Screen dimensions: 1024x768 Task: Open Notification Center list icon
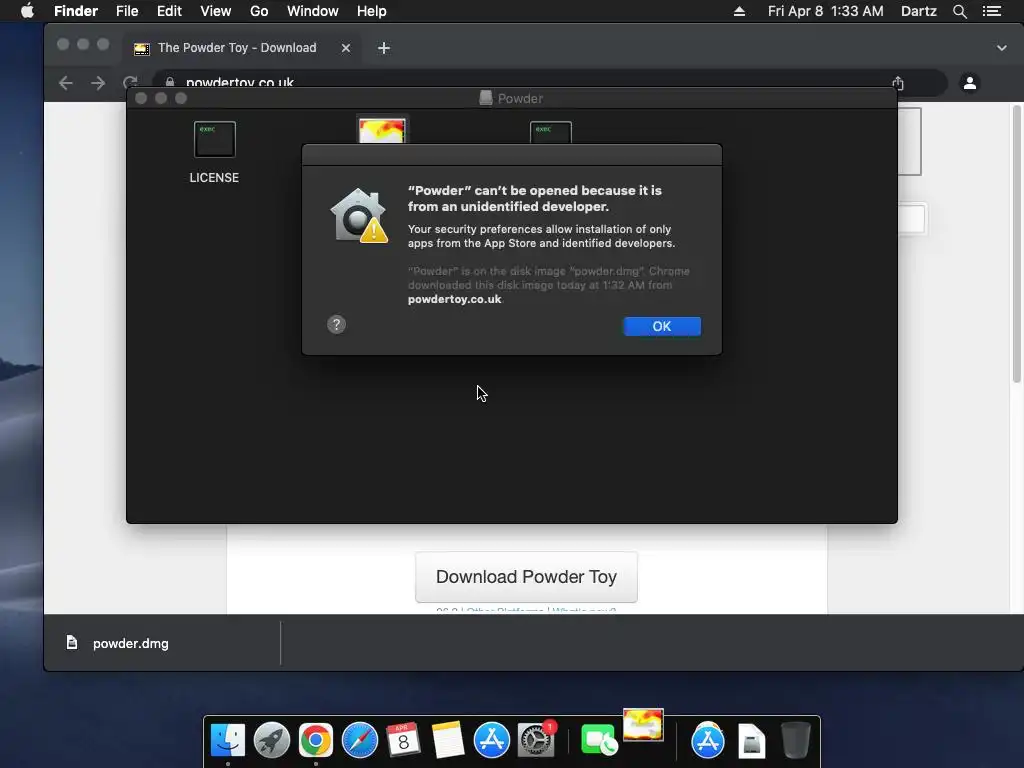click(991, 11)
